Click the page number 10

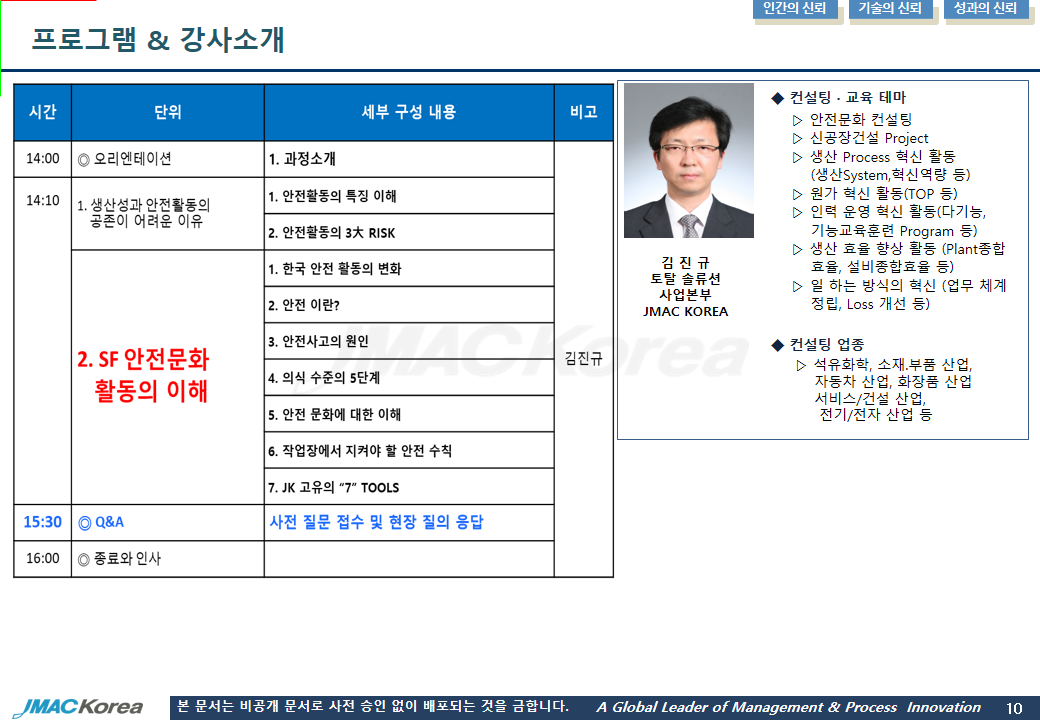point(1014,709)
